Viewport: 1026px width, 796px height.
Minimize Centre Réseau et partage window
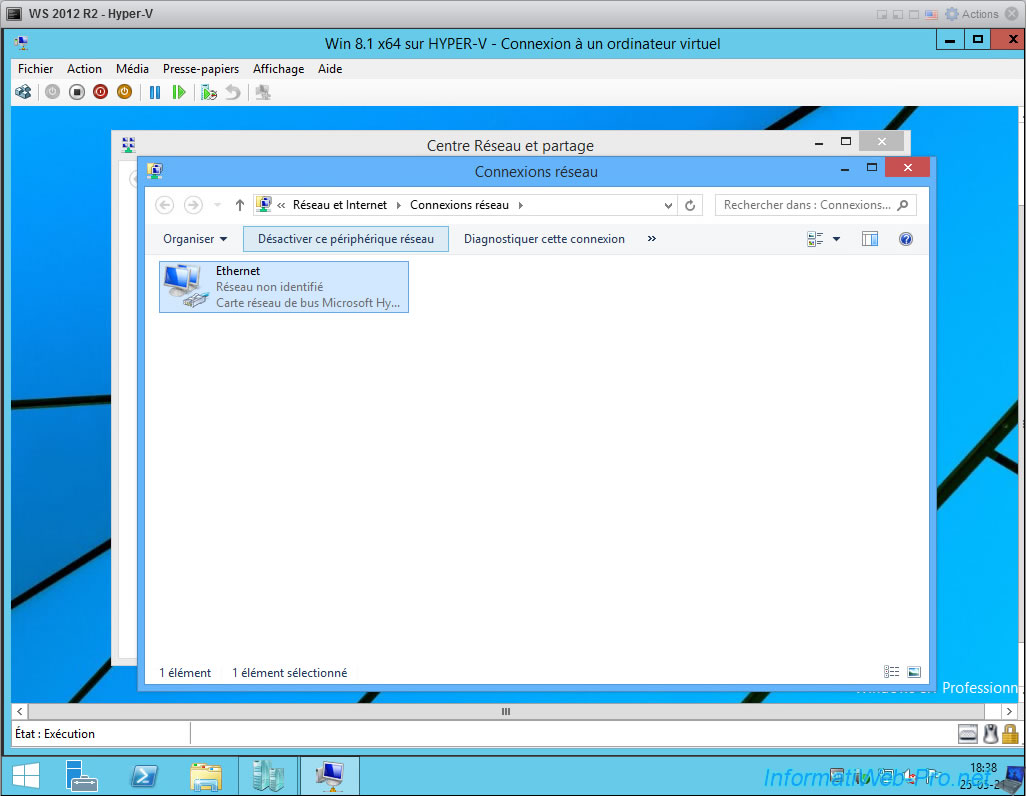pyautogui.click(x=819, y=142)
